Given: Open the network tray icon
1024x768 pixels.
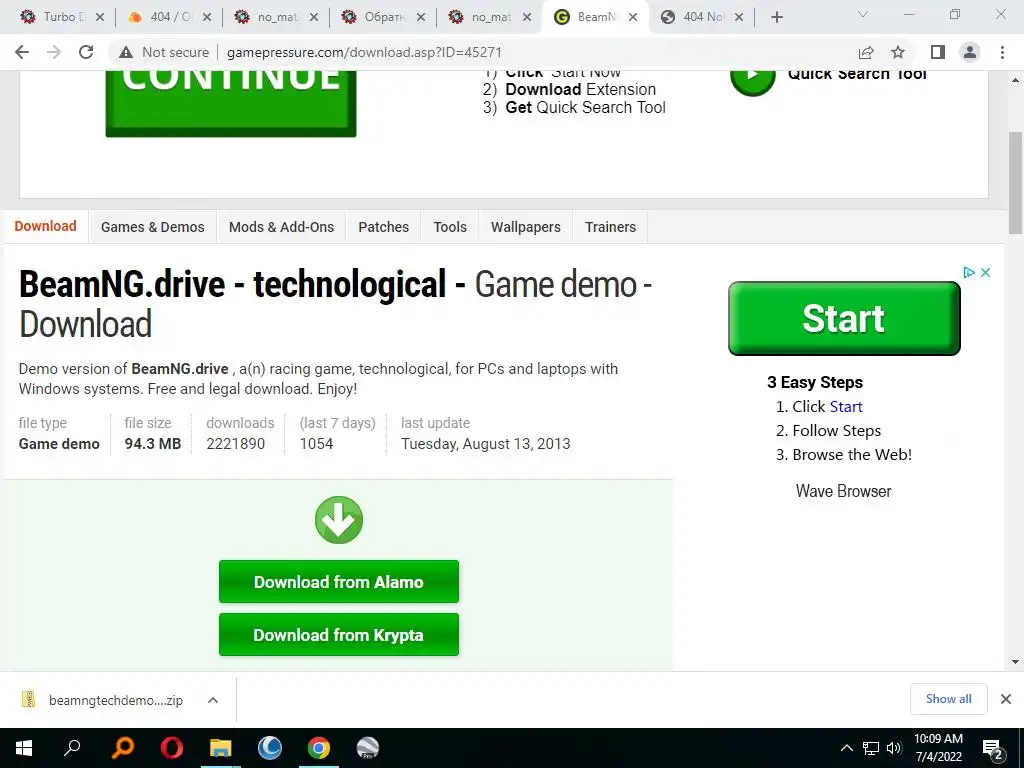Looking at the screenshot, I should coord(871,748).
